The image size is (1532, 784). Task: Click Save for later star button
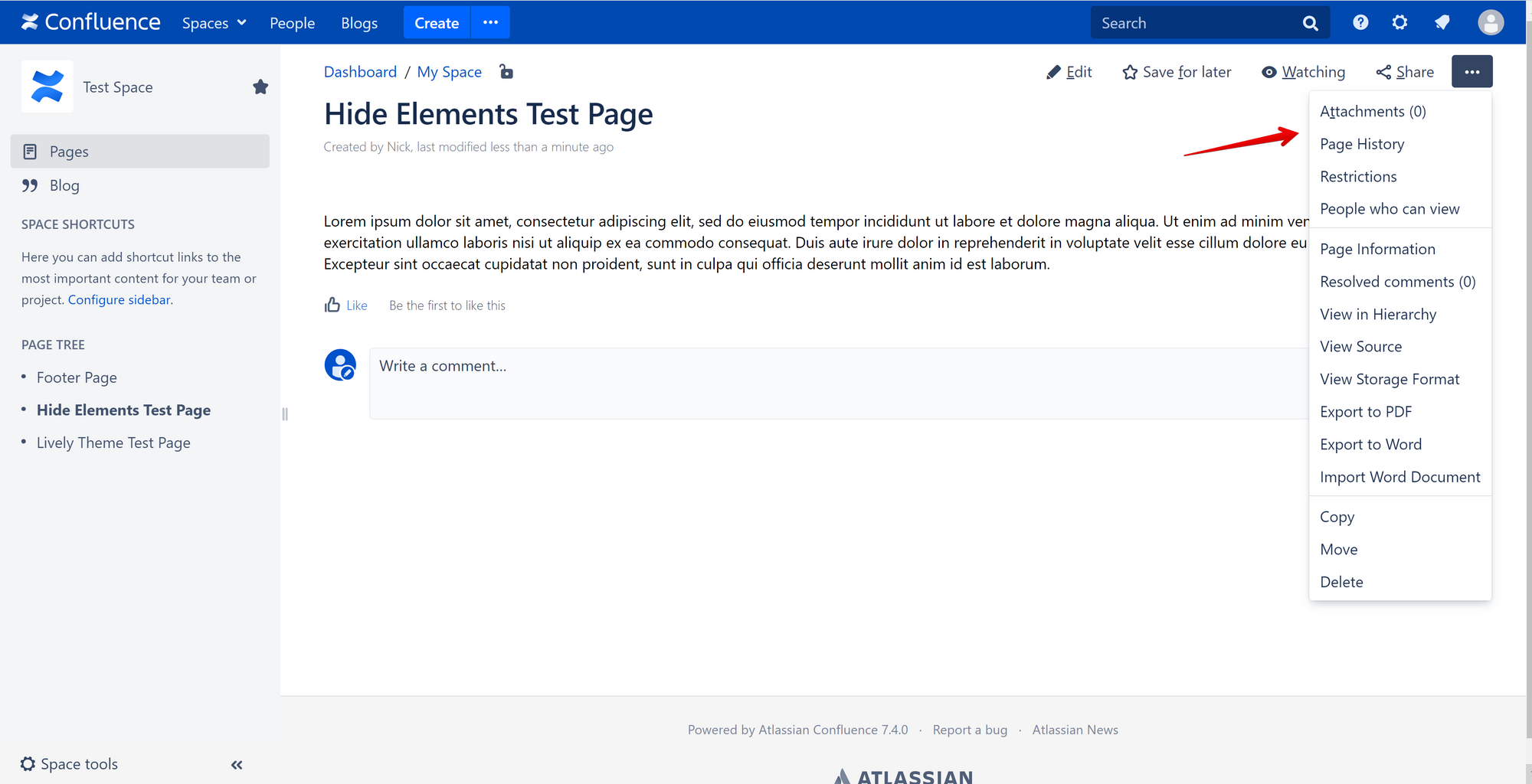point(1177,72)
